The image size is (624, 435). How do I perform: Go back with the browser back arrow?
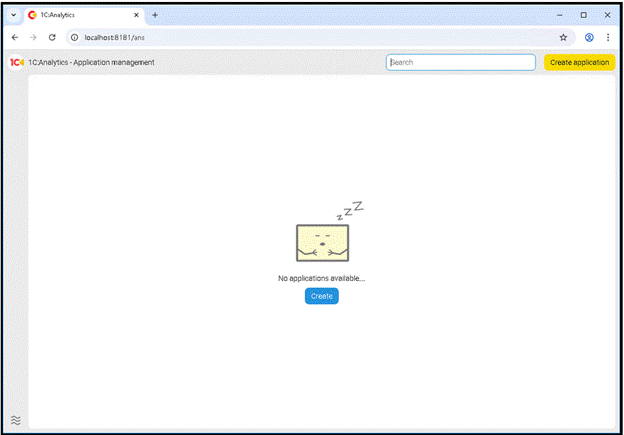pos(15,37)
